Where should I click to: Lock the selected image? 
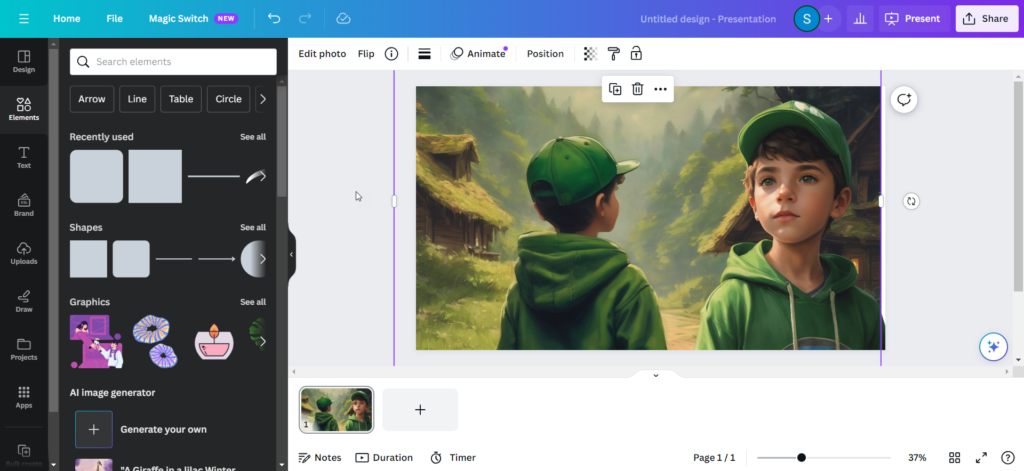pos(636,54)
